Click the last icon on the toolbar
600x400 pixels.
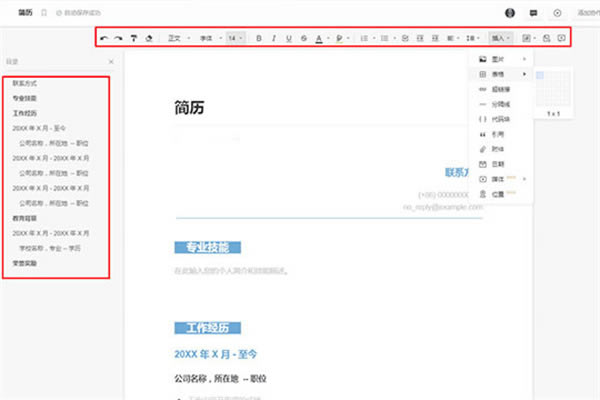pyautogui.click(x=561, y=38)
